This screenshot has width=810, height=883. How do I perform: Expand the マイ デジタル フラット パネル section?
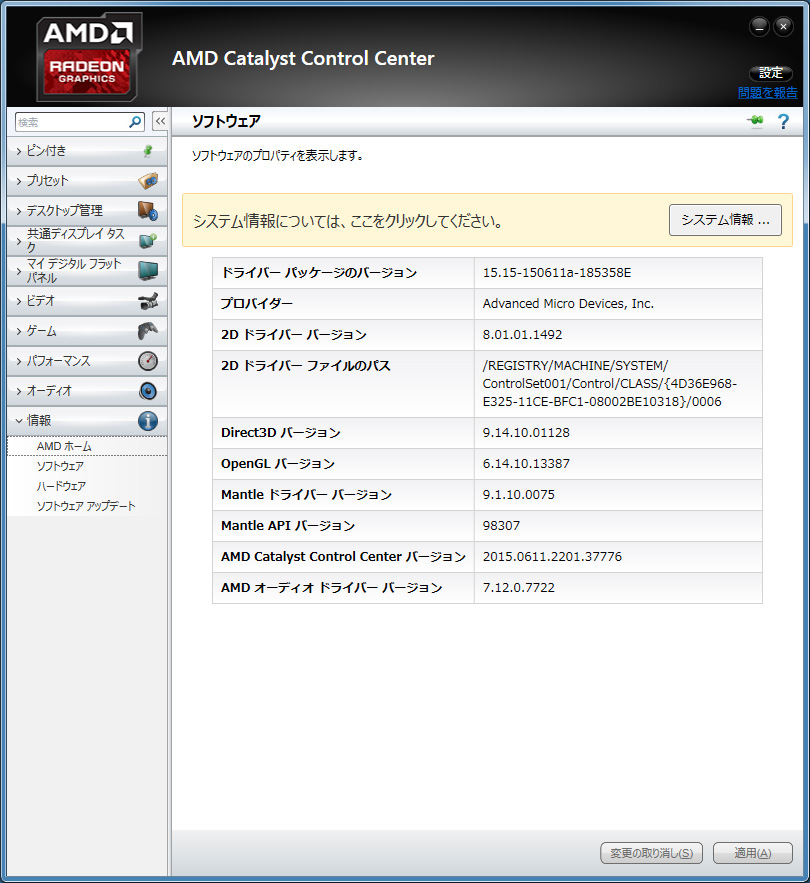[87, 271]
